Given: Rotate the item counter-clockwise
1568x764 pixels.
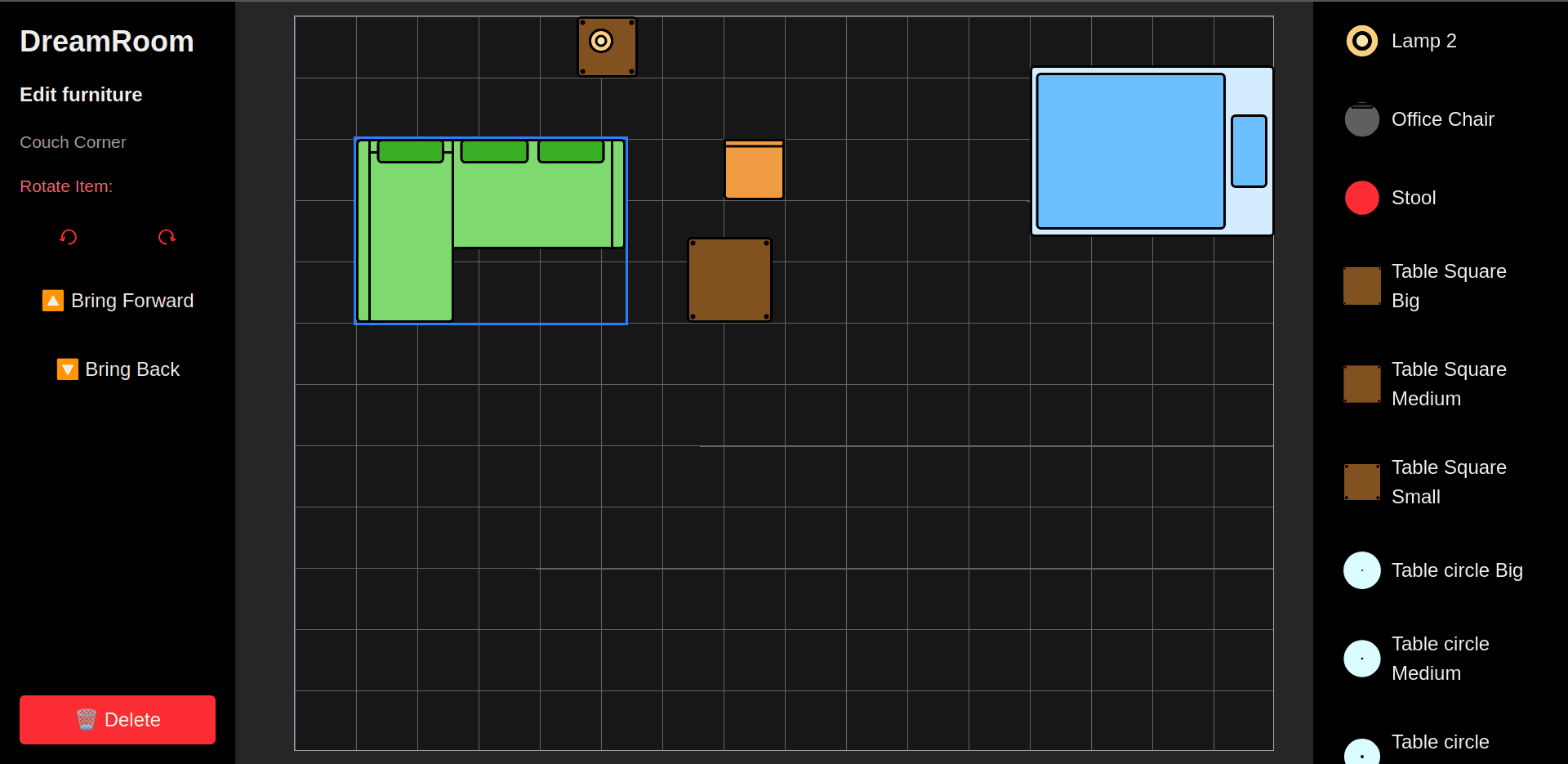Looking at the screenshot, I should click(x=68, y=237).
